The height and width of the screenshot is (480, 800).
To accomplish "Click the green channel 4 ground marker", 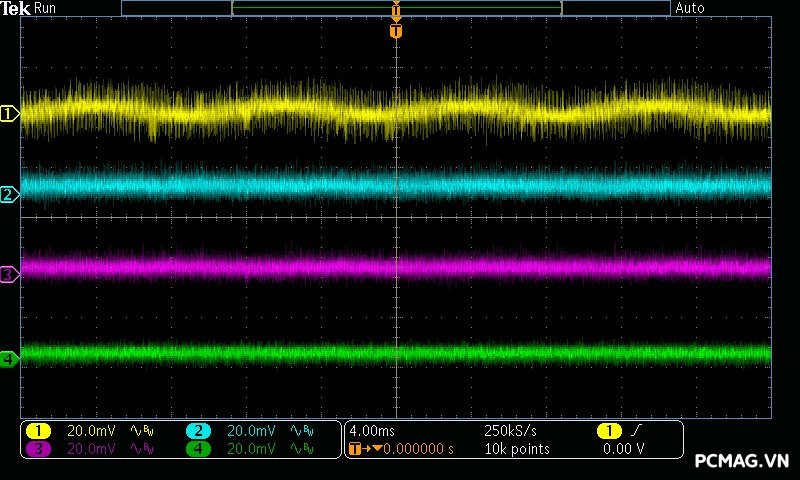I will [x=9, y=358].
